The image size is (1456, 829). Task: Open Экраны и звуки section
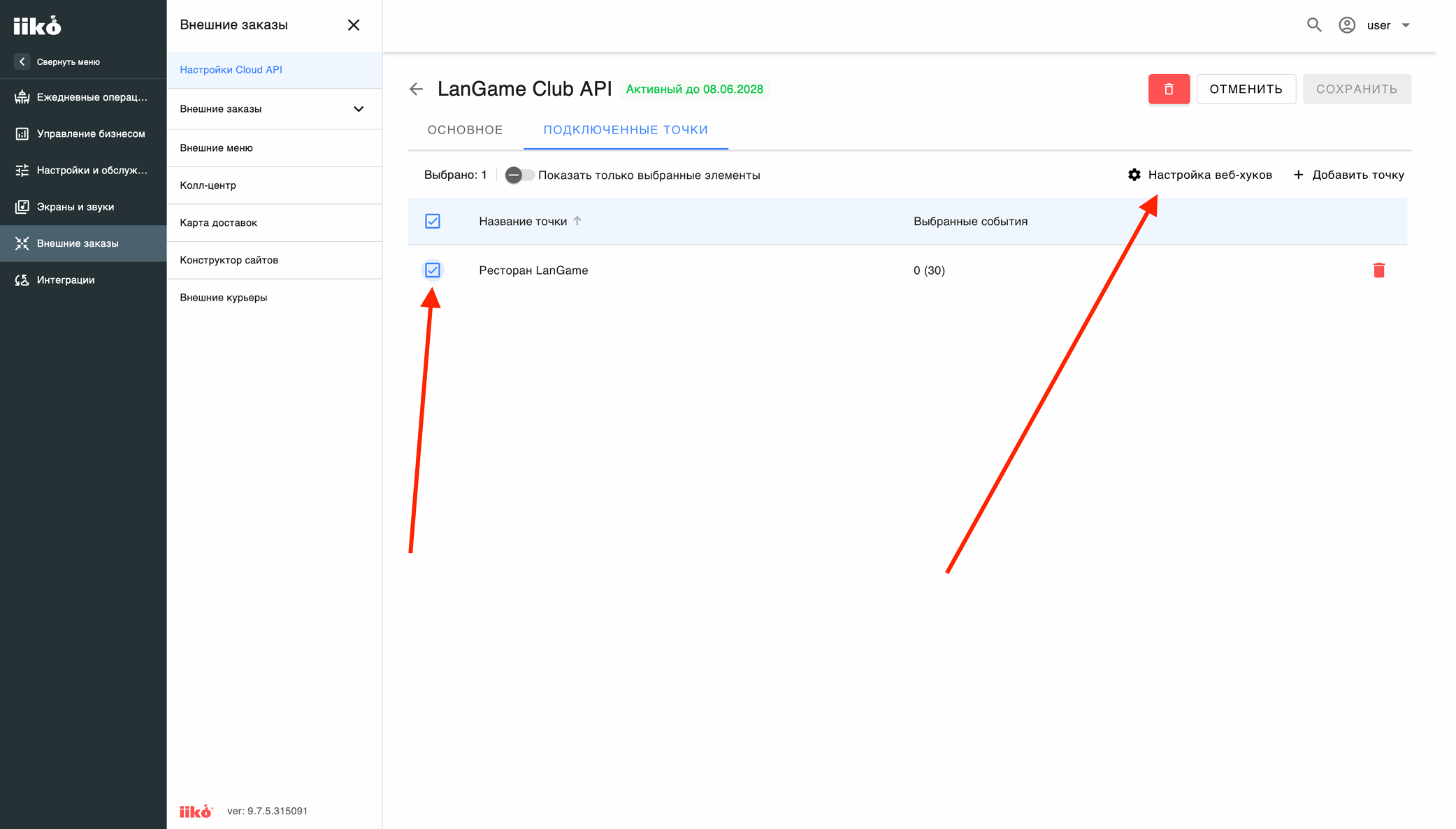(83, 207)
